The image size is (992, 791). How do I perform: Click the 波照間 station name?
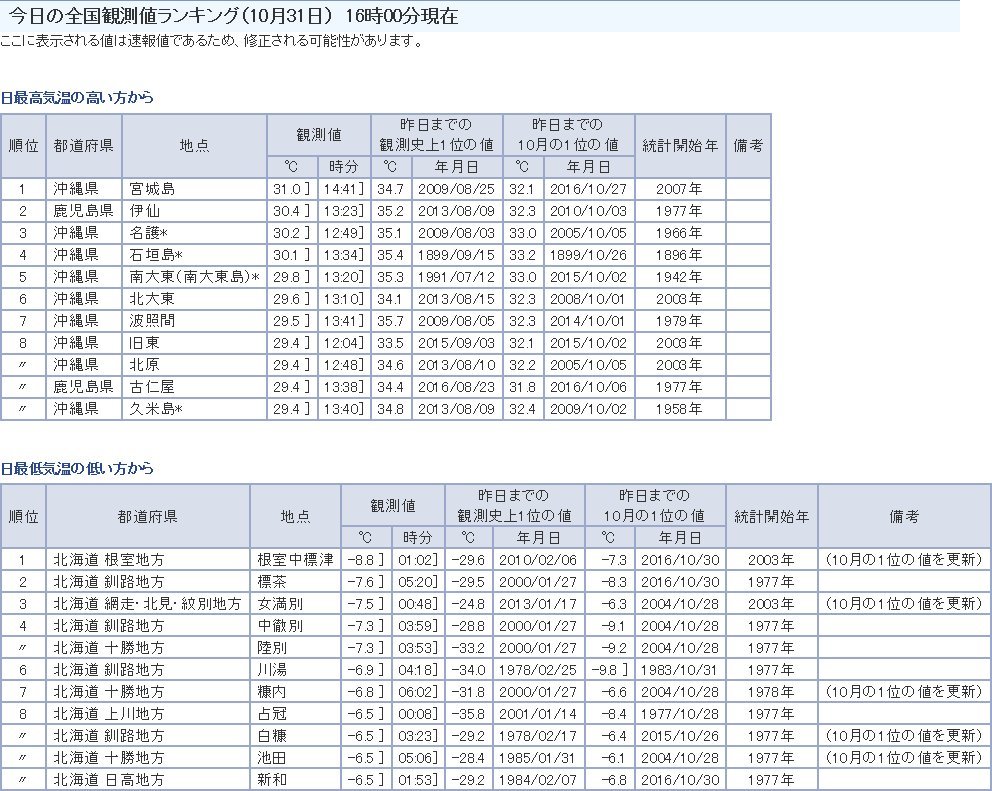pos(152,321)
